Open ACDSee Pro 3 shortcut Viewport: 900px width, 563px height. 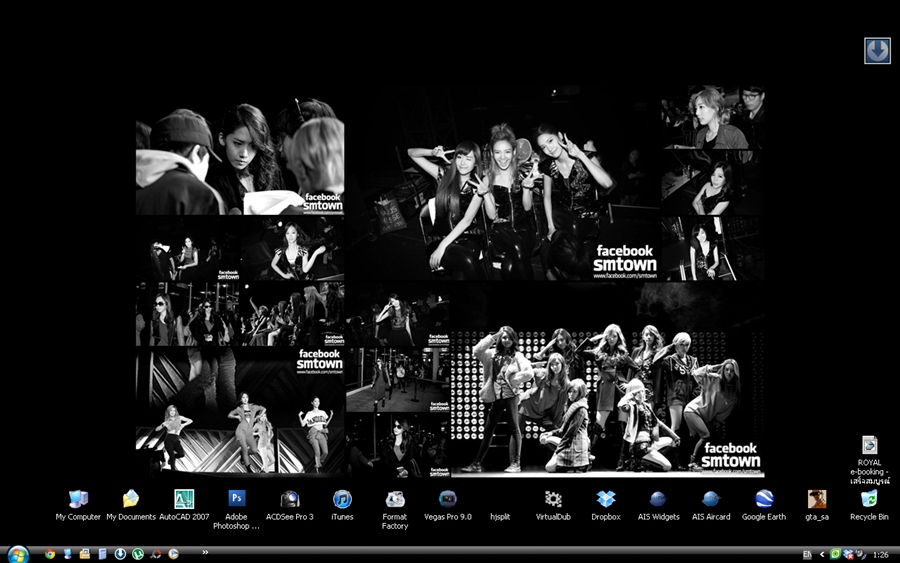[x=289, y=505]
